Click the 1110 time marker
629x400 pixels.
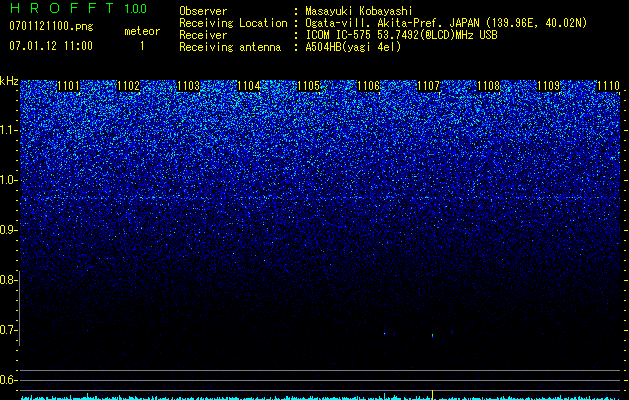(609, 86)
